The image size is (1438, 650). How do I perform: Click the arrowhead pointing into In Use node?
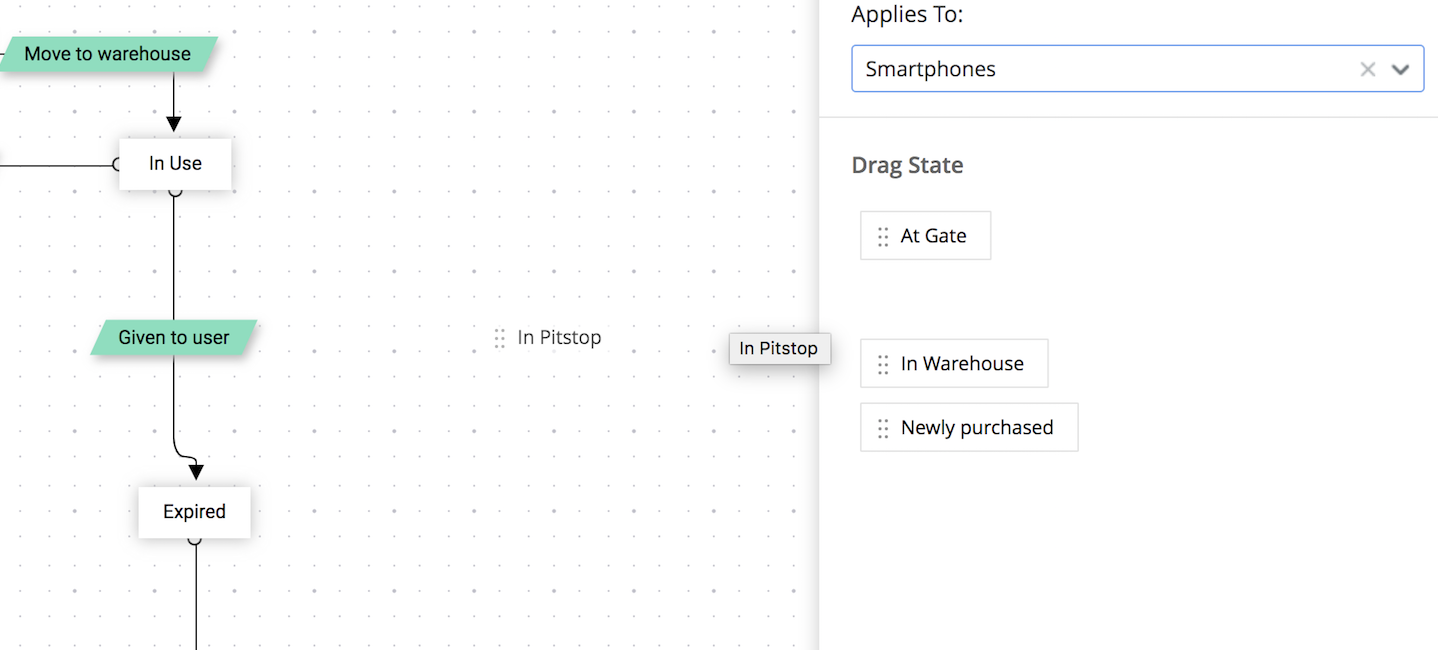coord(174,124)
